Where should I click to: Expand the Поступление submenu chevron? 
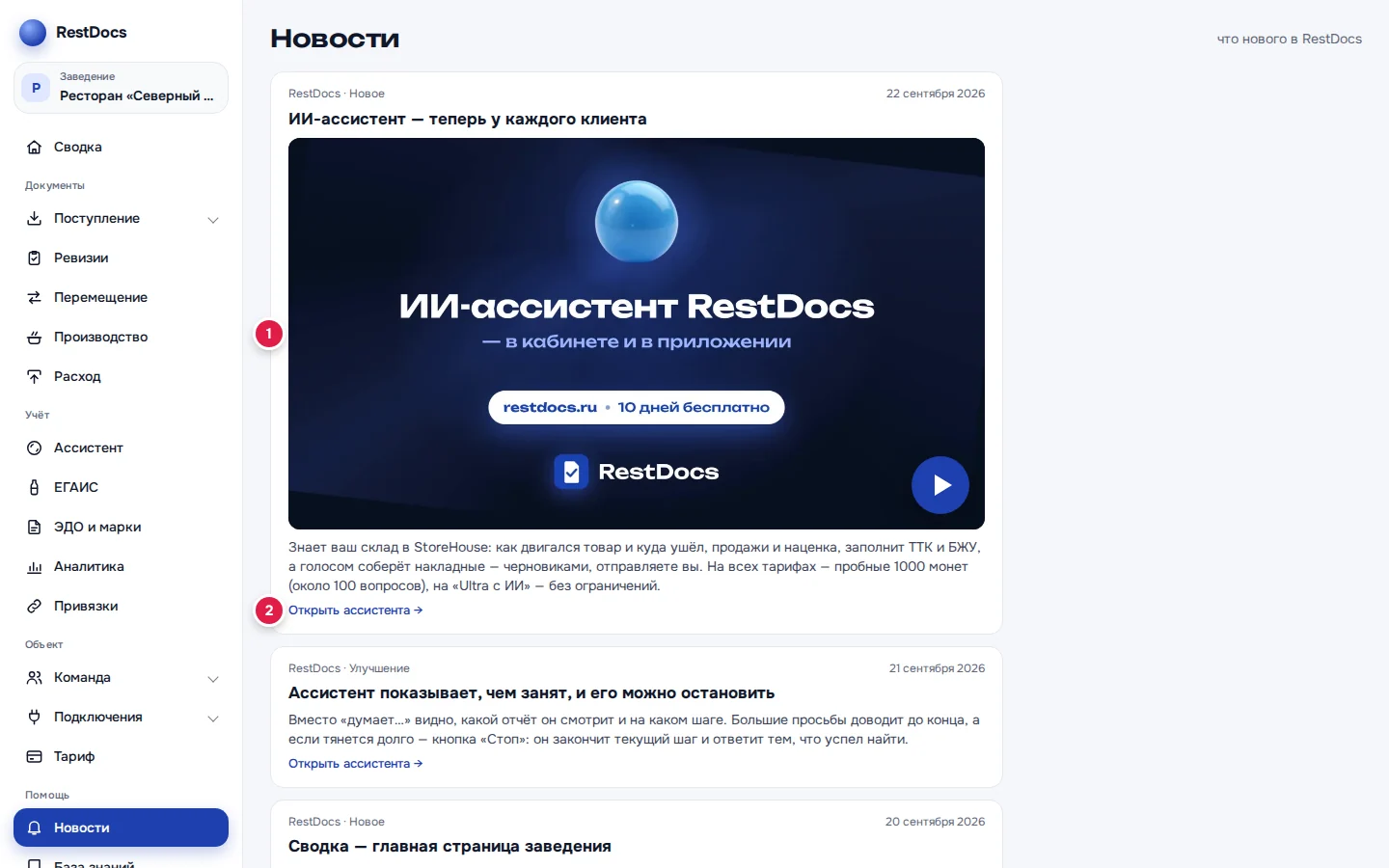click(213, 220)
